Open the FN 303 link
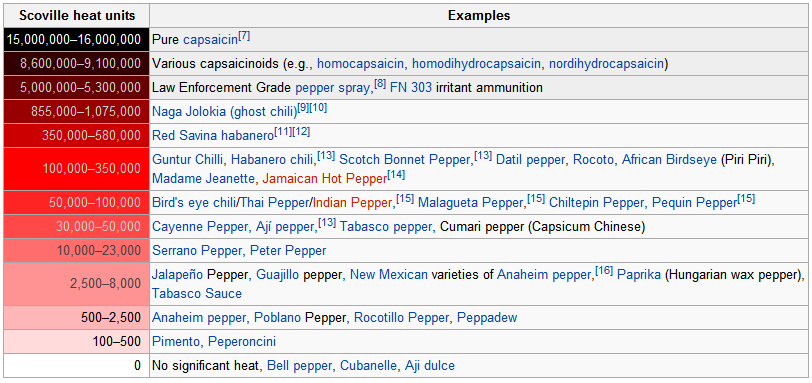 [x=411, y=88]
